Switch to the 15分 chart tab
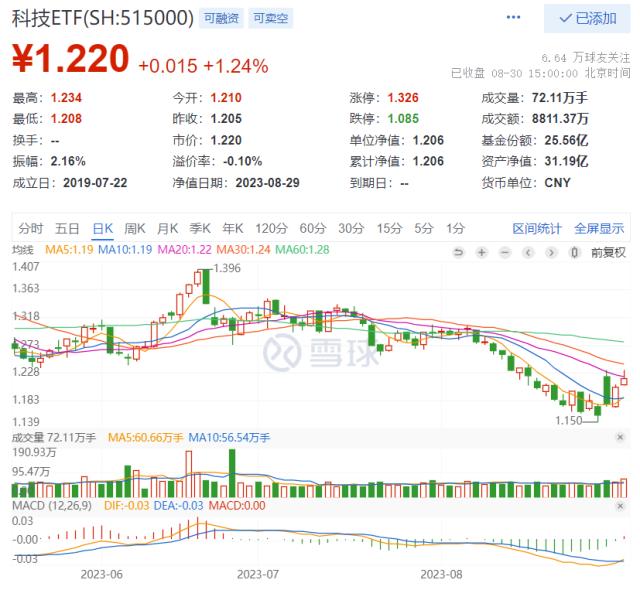 (x=389, y=228)
